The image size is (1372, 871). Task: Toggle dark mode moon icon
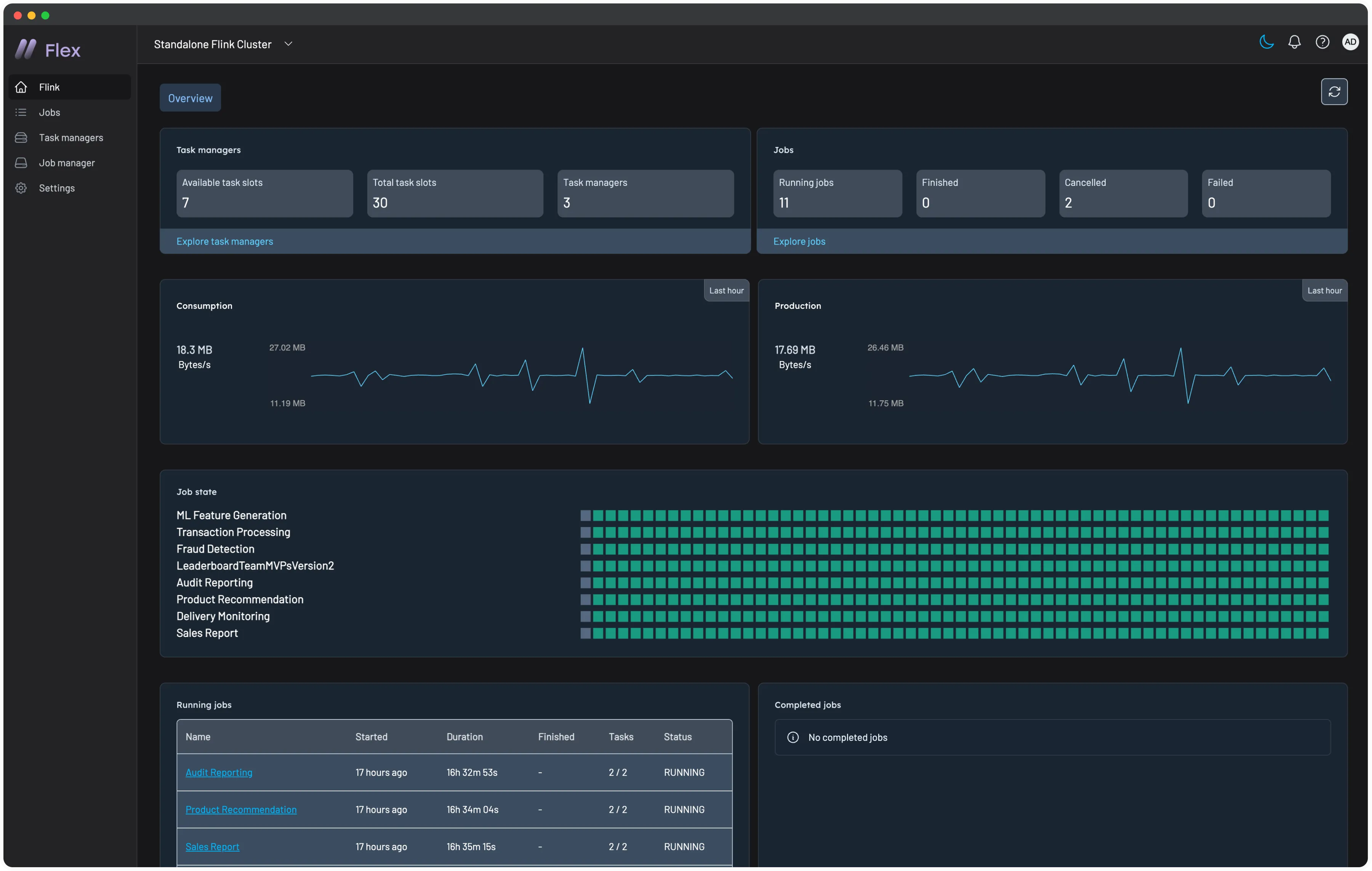pyautogui.click(x=1266, y=42)
